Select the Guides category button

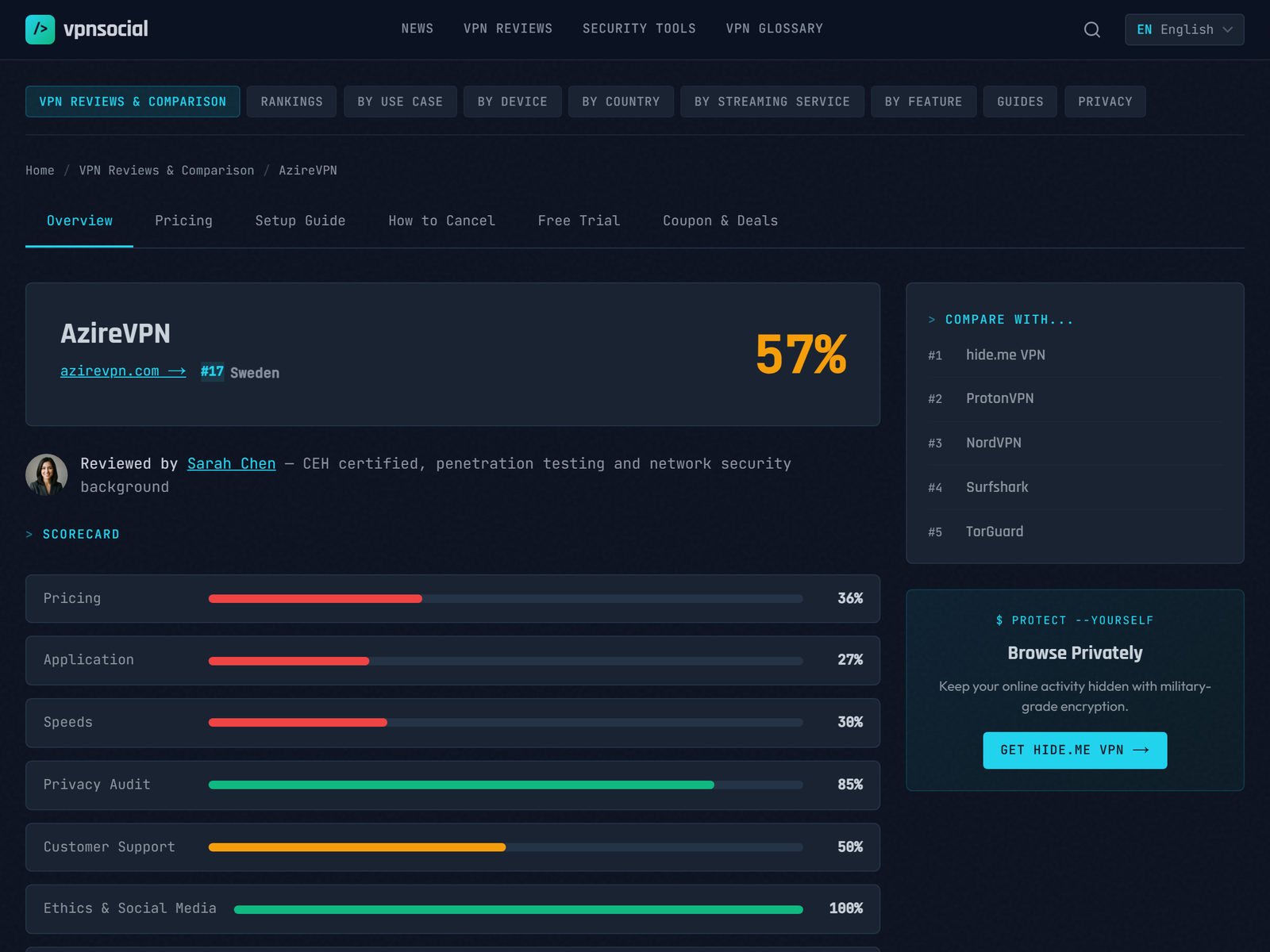point(1020,102)
